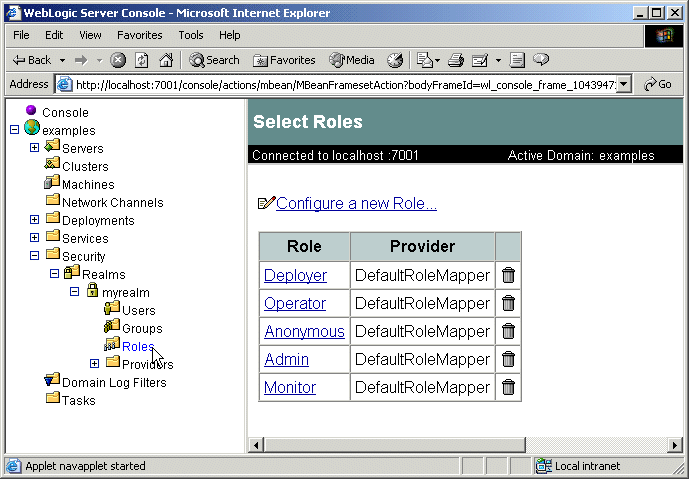Open the Edit menu
The width and height of the screenshot is (689, 479).
[54, 35]
